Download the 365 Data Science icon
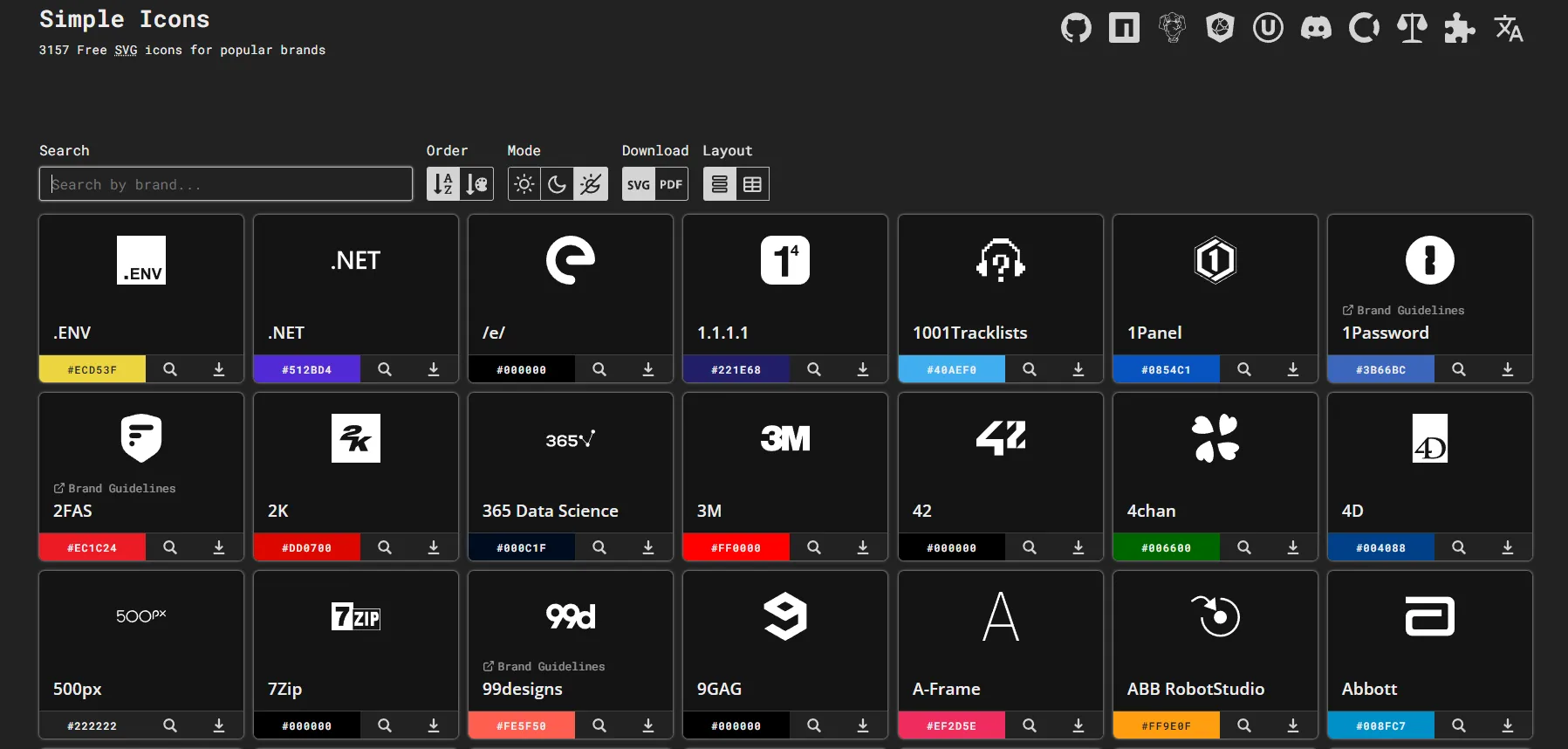The width and height of the screenshot is (1568, 749). click(648, 547)
